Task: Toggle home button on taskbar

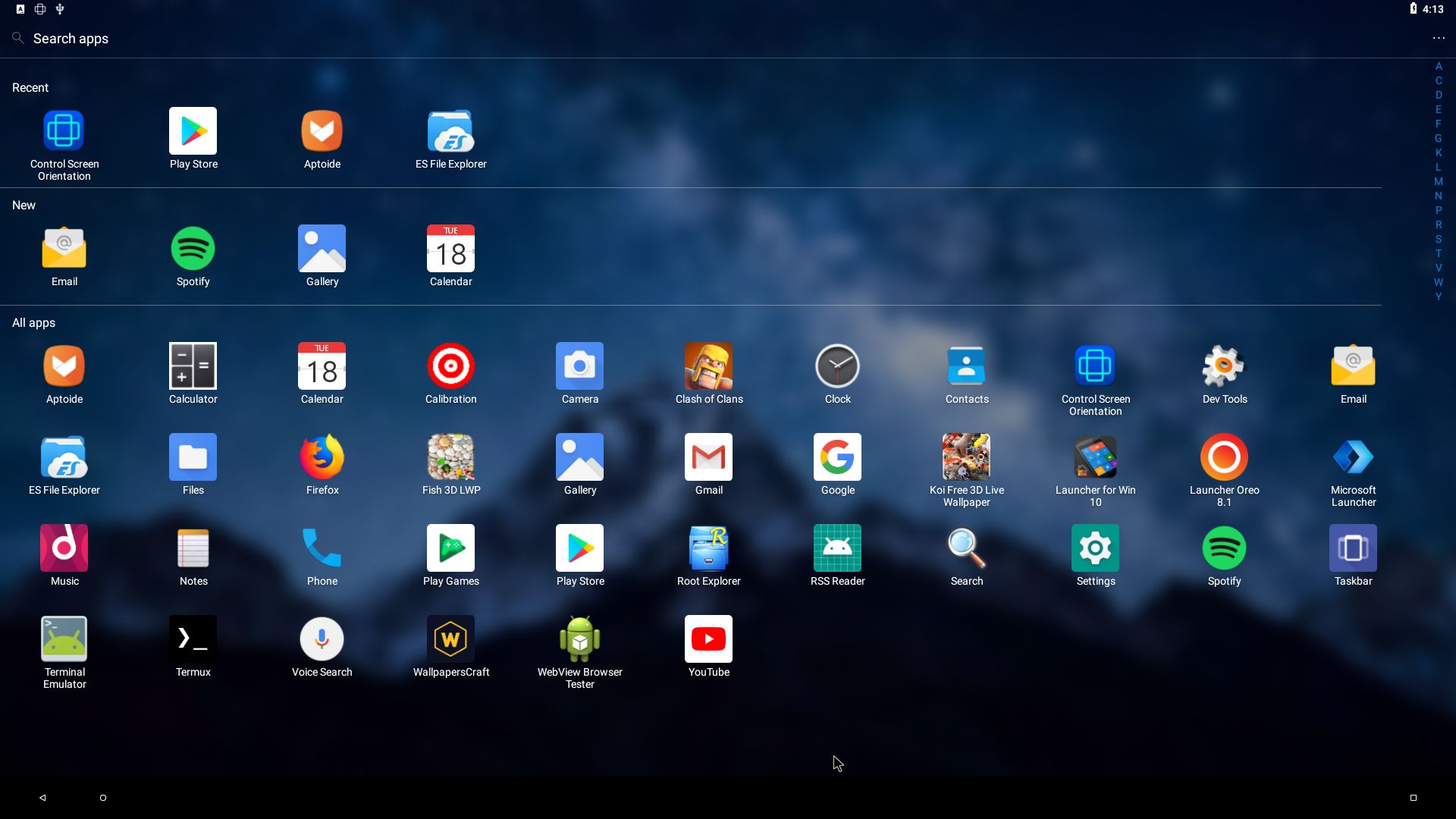Action: tap(103, 797)
